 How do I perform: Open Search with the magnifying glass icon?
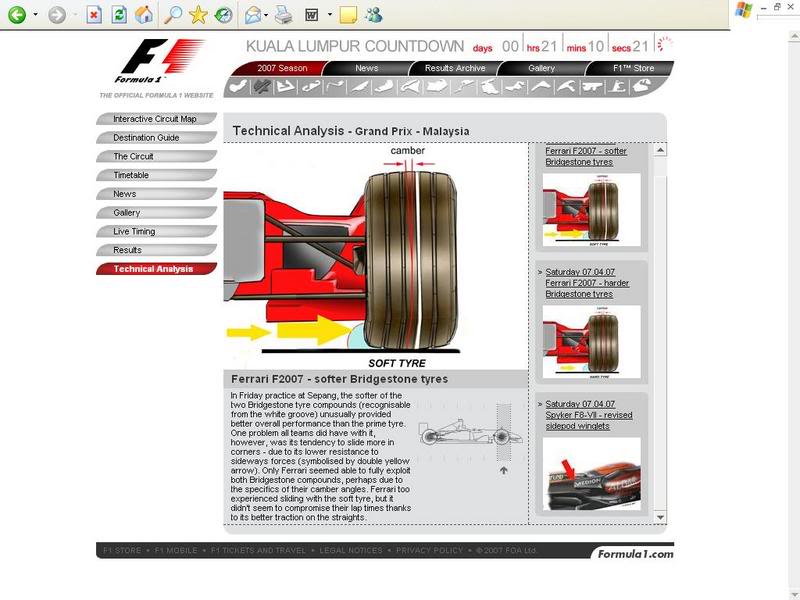(173, 15)
